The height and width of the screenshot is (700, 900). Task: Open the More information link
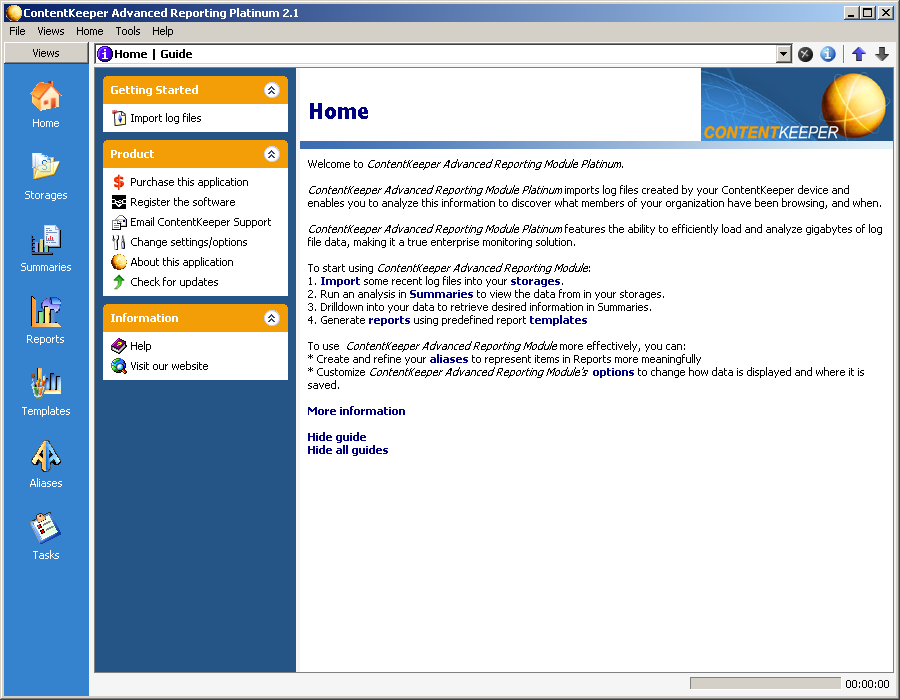pos(356,411)
